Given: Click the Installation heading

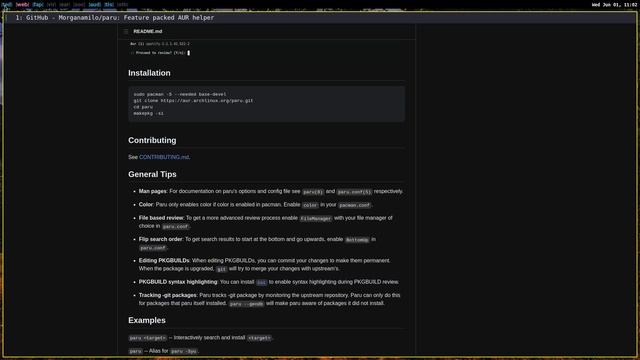Looking at the screenshot, I should click(149, 73).
